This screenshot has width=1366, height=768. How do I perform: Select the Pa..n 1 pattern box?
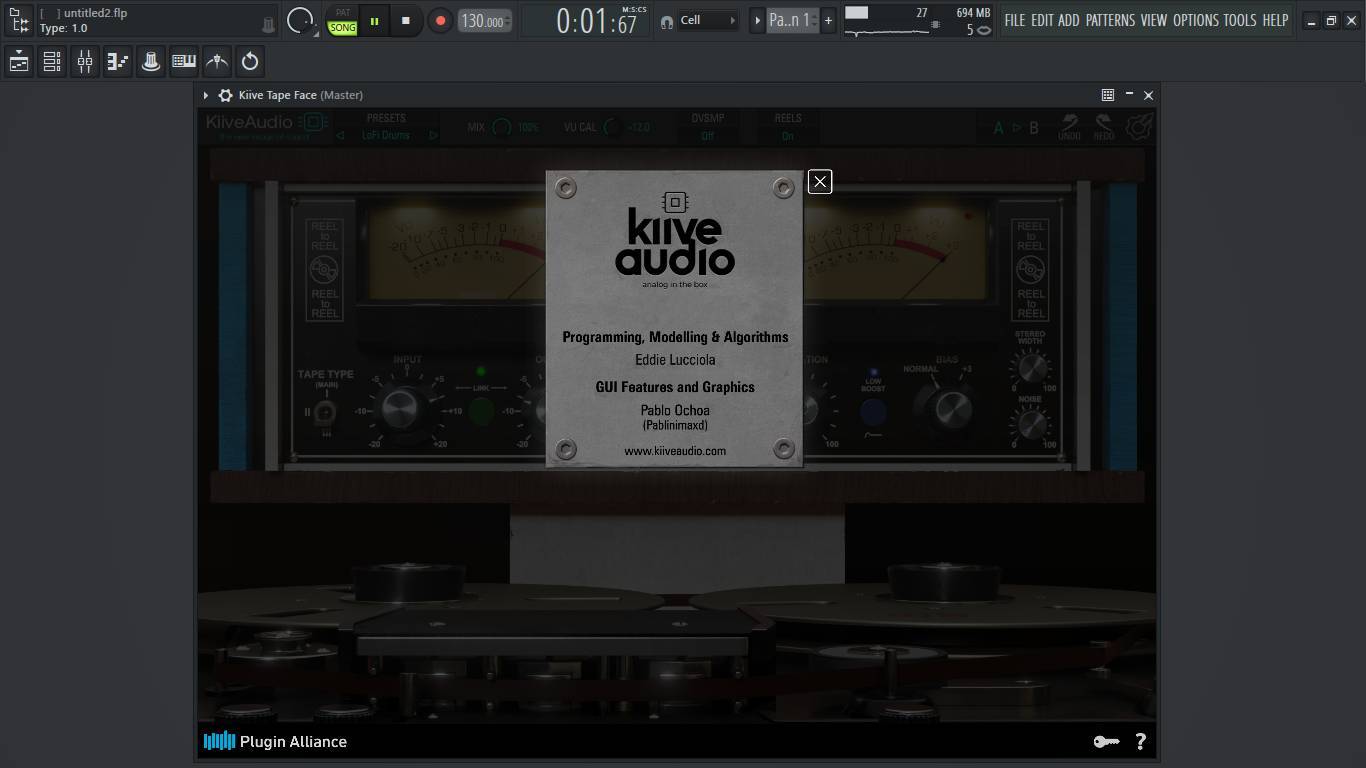(x=792, y=20)
